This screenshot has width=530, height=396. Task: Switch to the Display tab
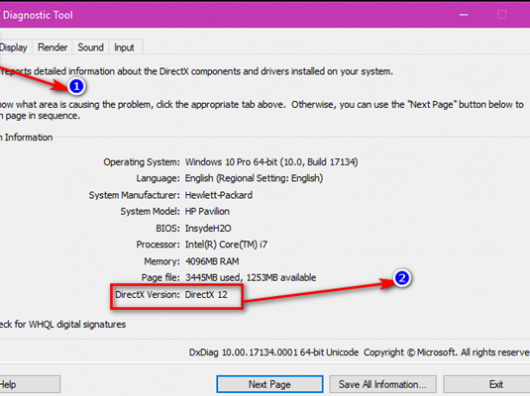(15, 47)
